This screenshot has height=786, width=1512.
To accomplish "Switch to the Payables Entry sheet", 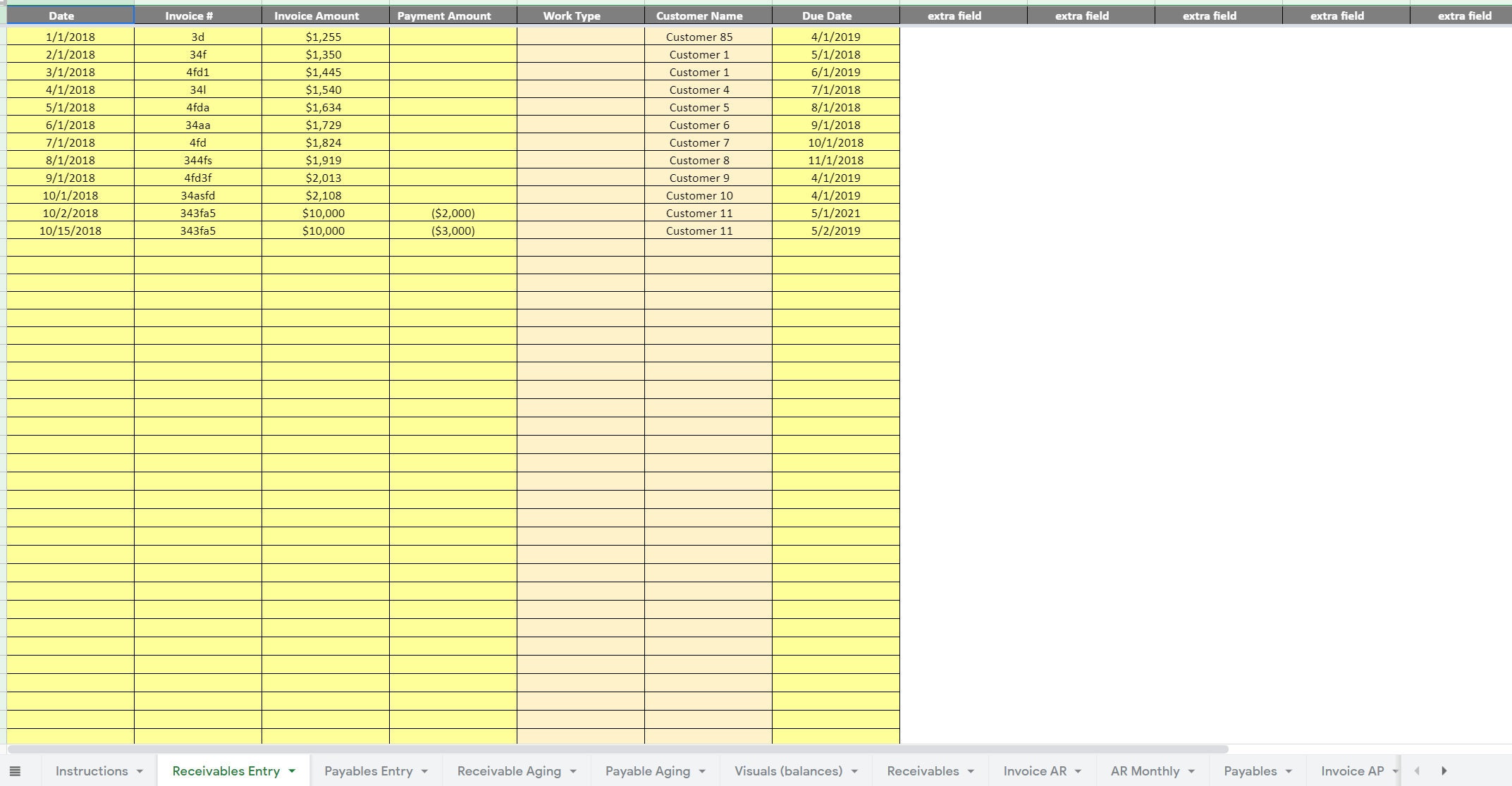I will point(369,771).
